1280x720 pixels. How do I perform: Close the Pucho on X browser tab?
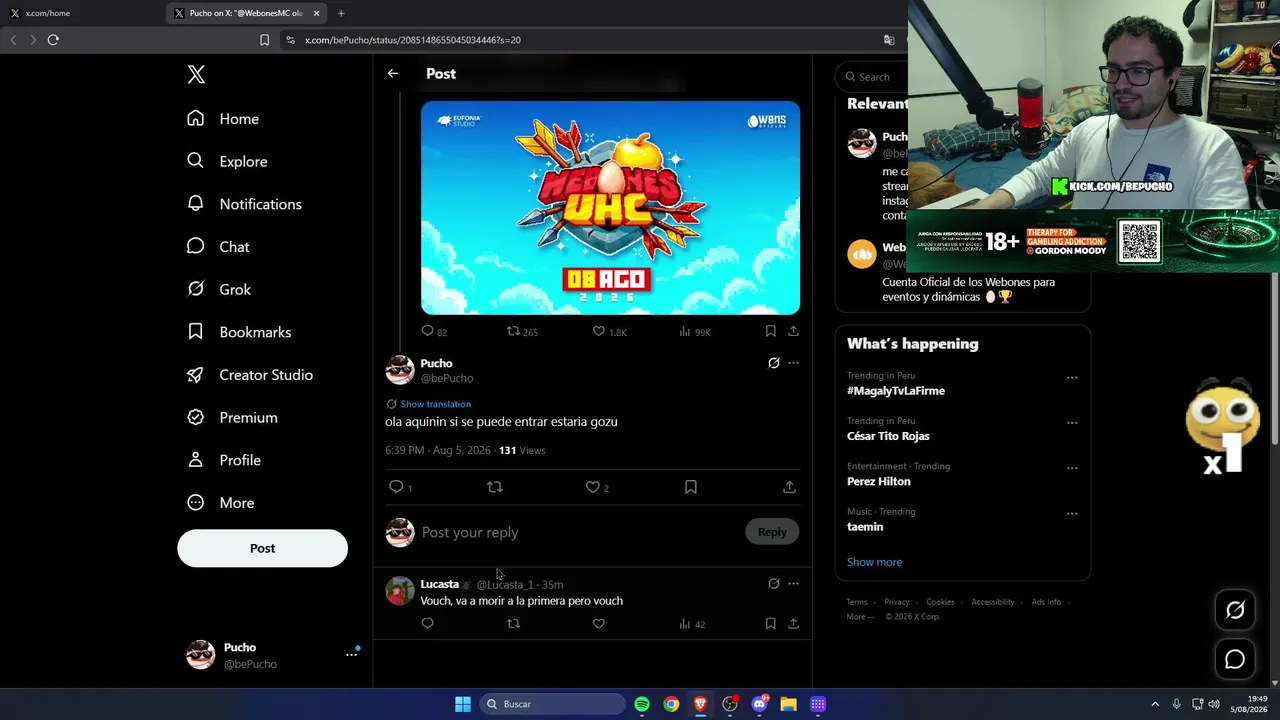coord(316,13)
